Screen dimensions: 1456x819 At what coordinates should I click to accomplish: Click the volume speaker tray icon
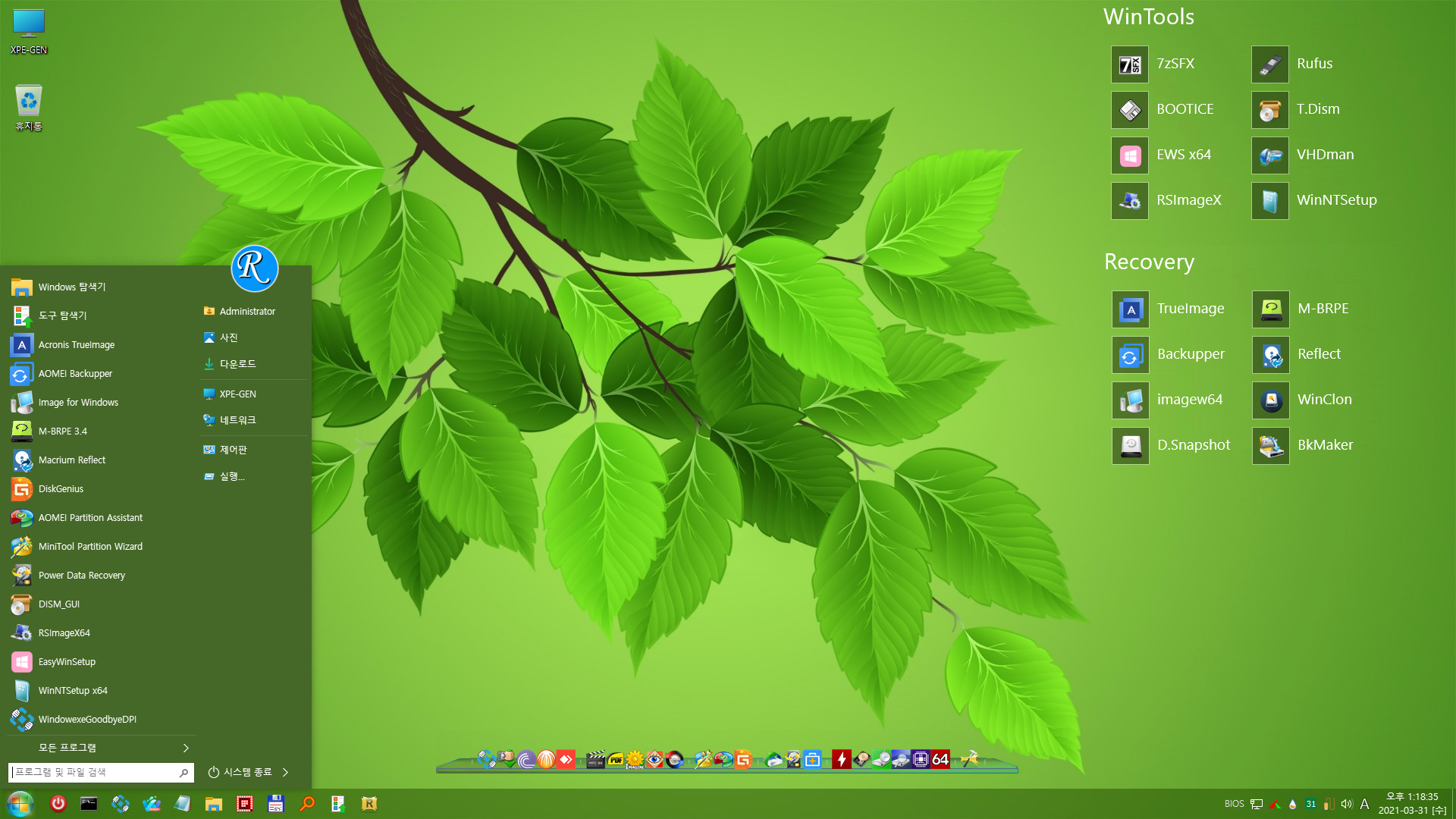point(1347,804)
